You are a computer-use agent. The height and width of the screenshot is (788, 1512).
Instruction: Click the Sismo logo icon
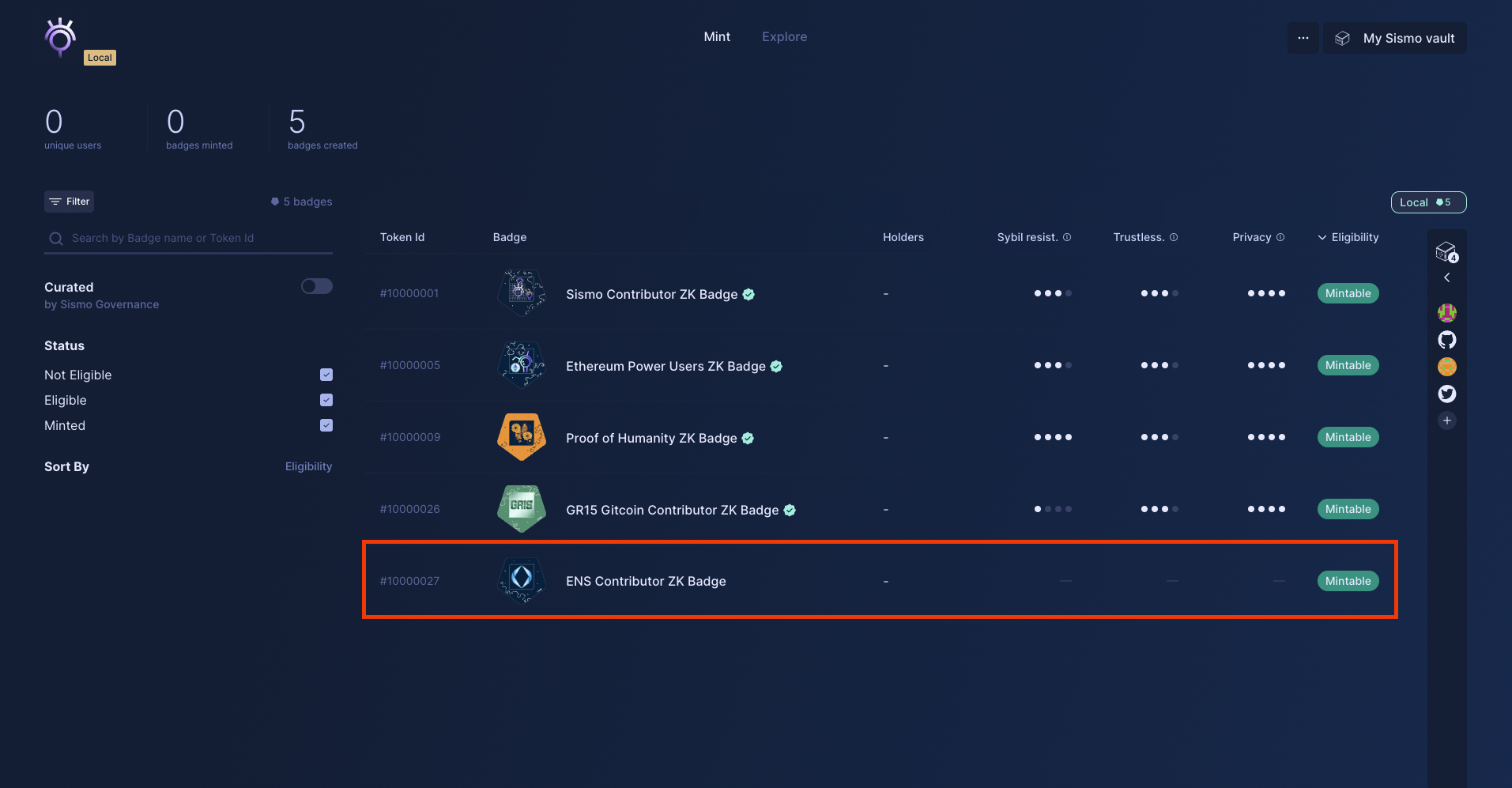pyautogui.click(x=60, y=36)
